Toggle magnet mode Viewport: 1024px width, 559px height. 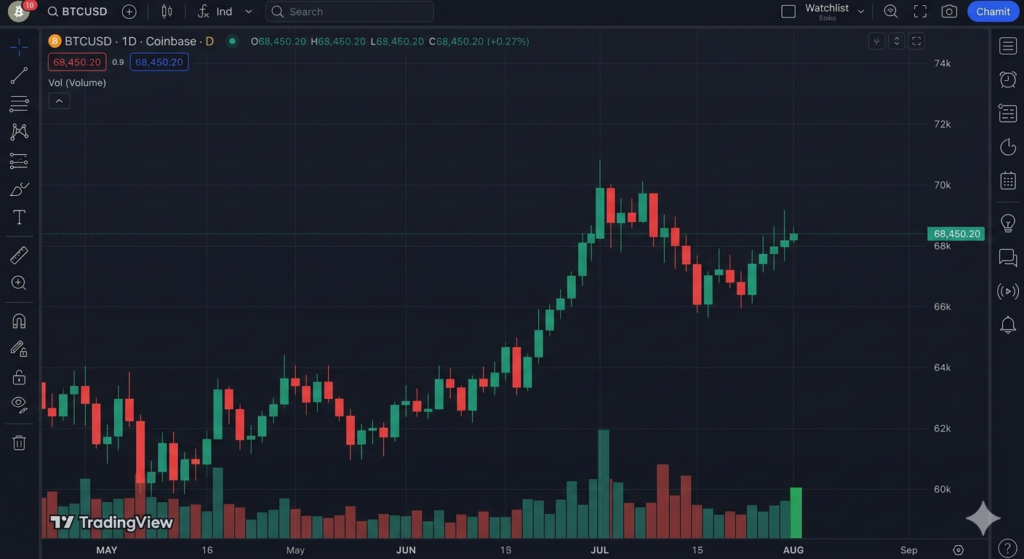19,321
